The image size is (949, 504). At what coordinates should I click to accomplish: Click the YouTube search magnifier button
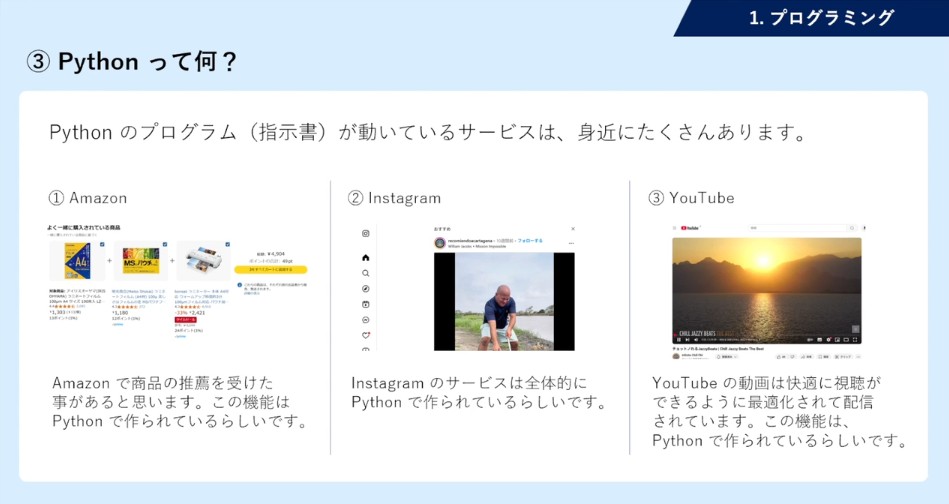852,228
